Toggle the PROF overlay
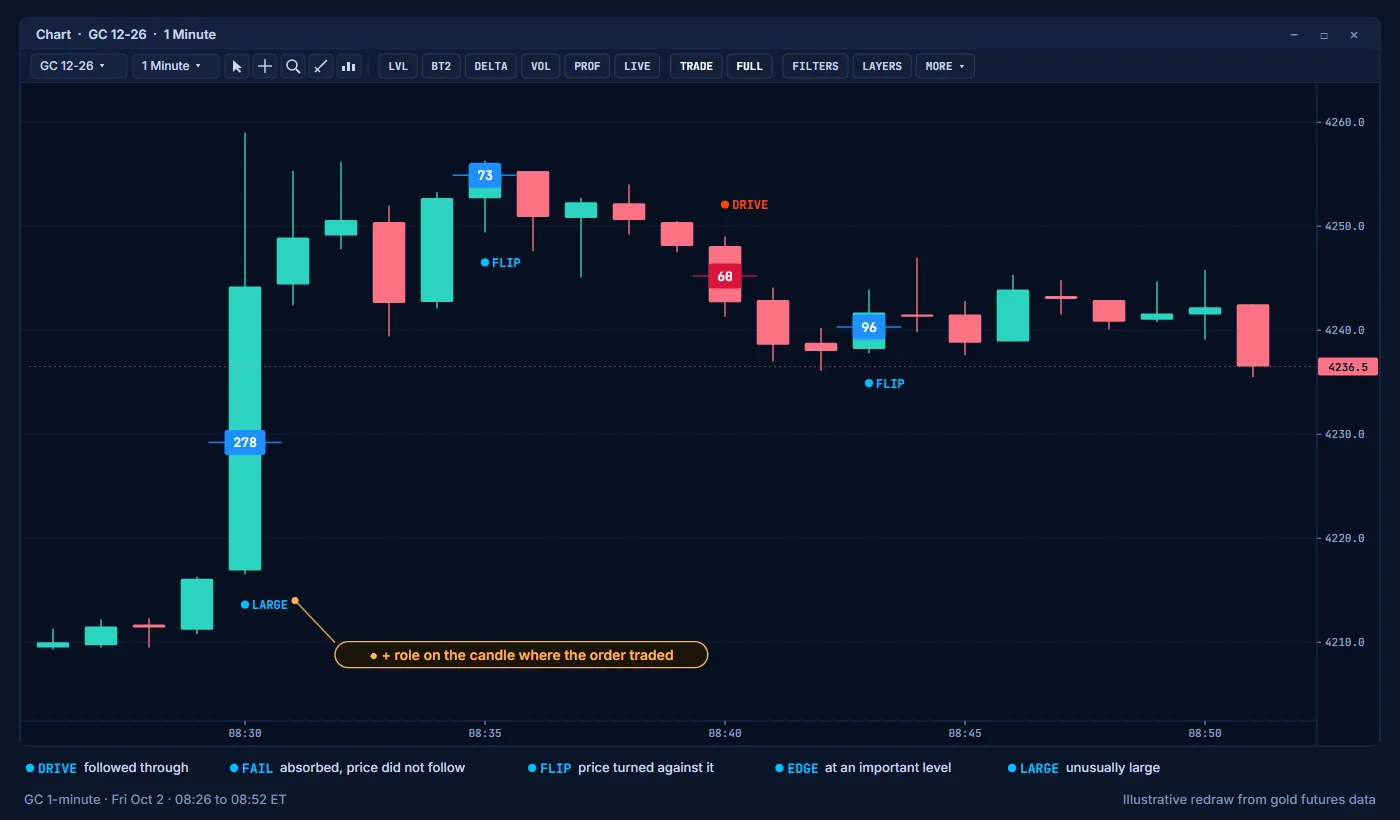This screenshot has height=820, width=1400. point(588,66)
